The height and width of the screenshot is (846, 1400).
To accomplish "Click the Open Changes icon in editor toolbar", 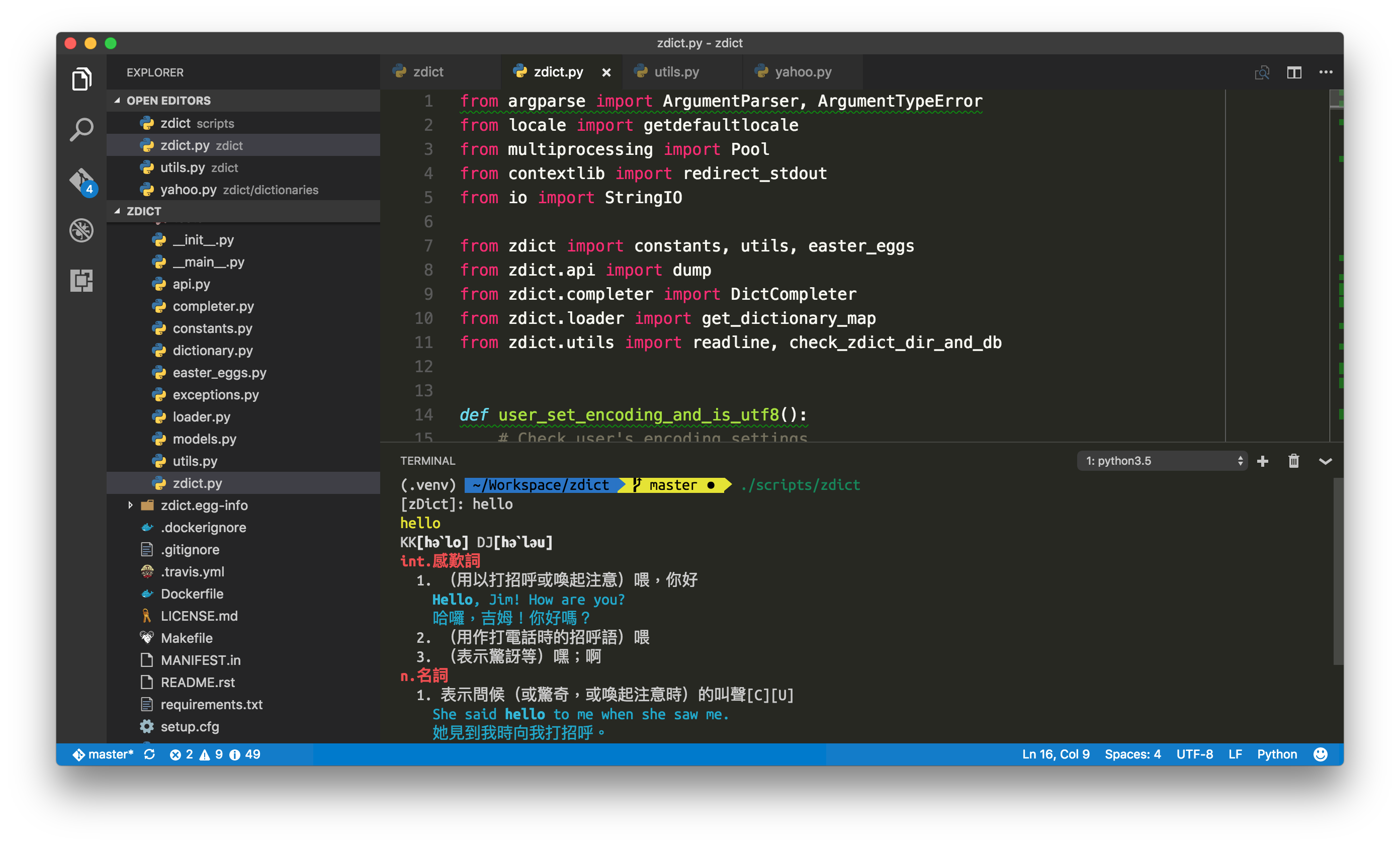I will [x=1262, y=72].
